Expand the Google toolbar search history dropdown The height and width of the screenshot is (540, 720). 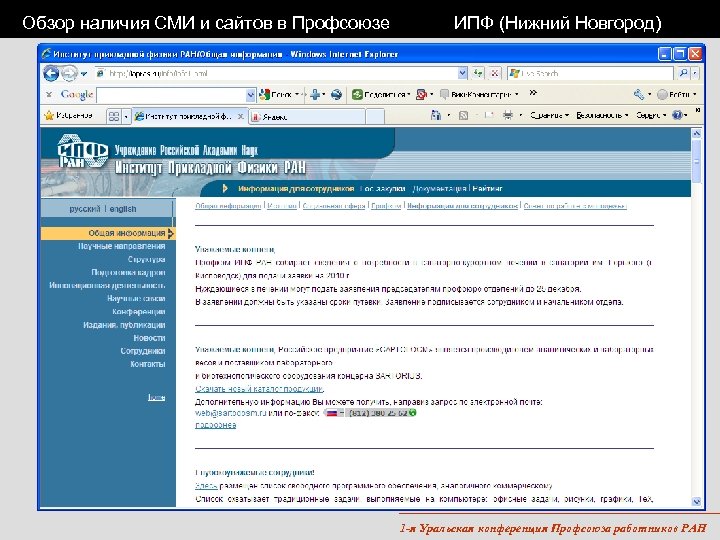(x=251, y=95)
